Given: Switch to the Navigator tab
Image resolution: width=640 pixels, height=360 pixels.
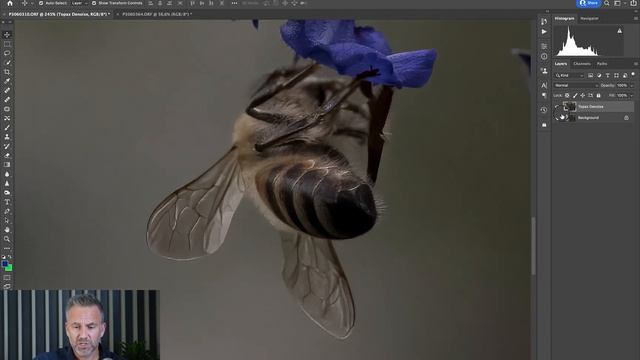Looking at the screenshot, I should click(x=589, y=18).
